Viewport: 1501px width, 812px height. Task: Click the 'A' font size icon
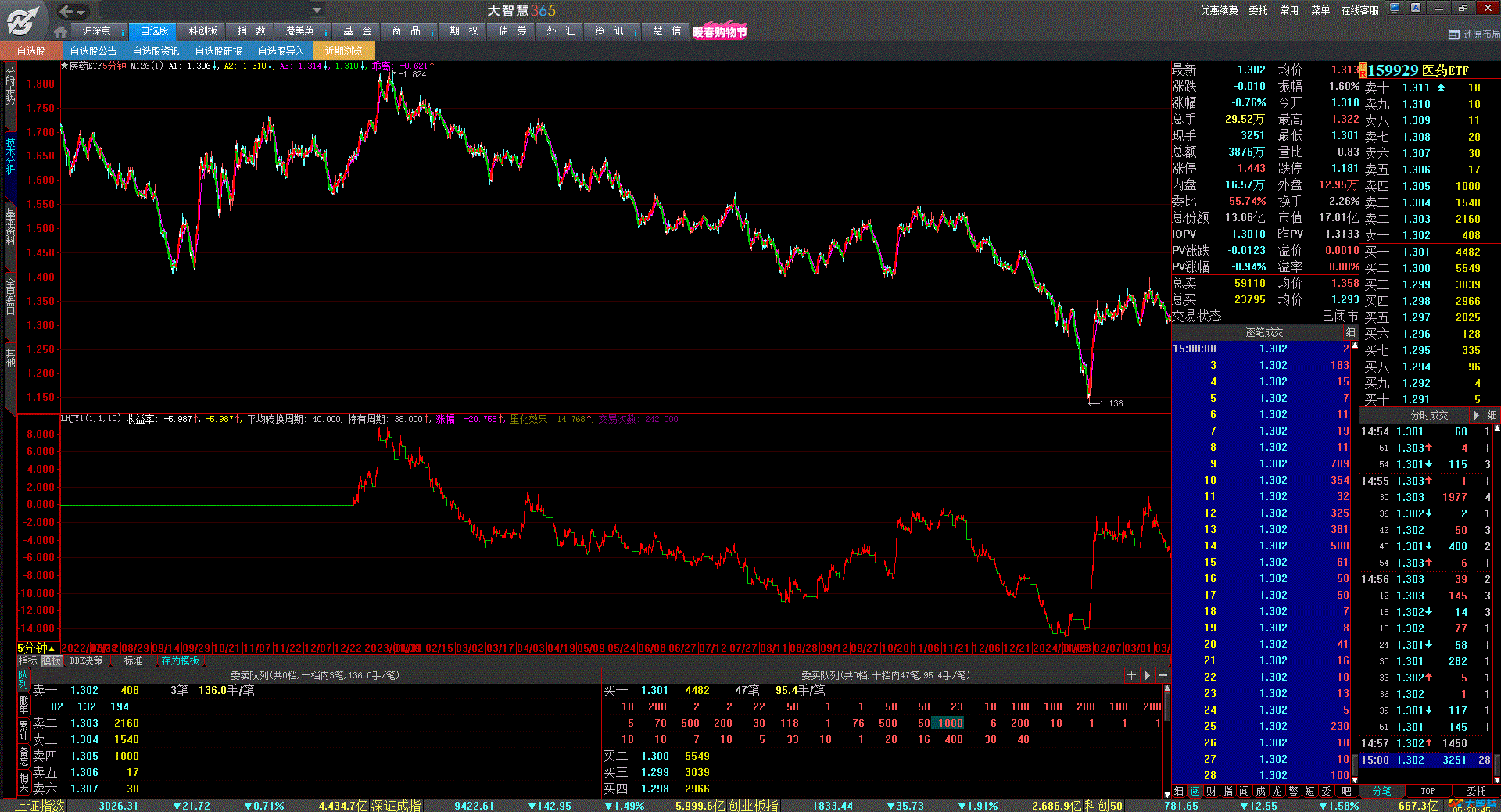(x=1416, y=8)
